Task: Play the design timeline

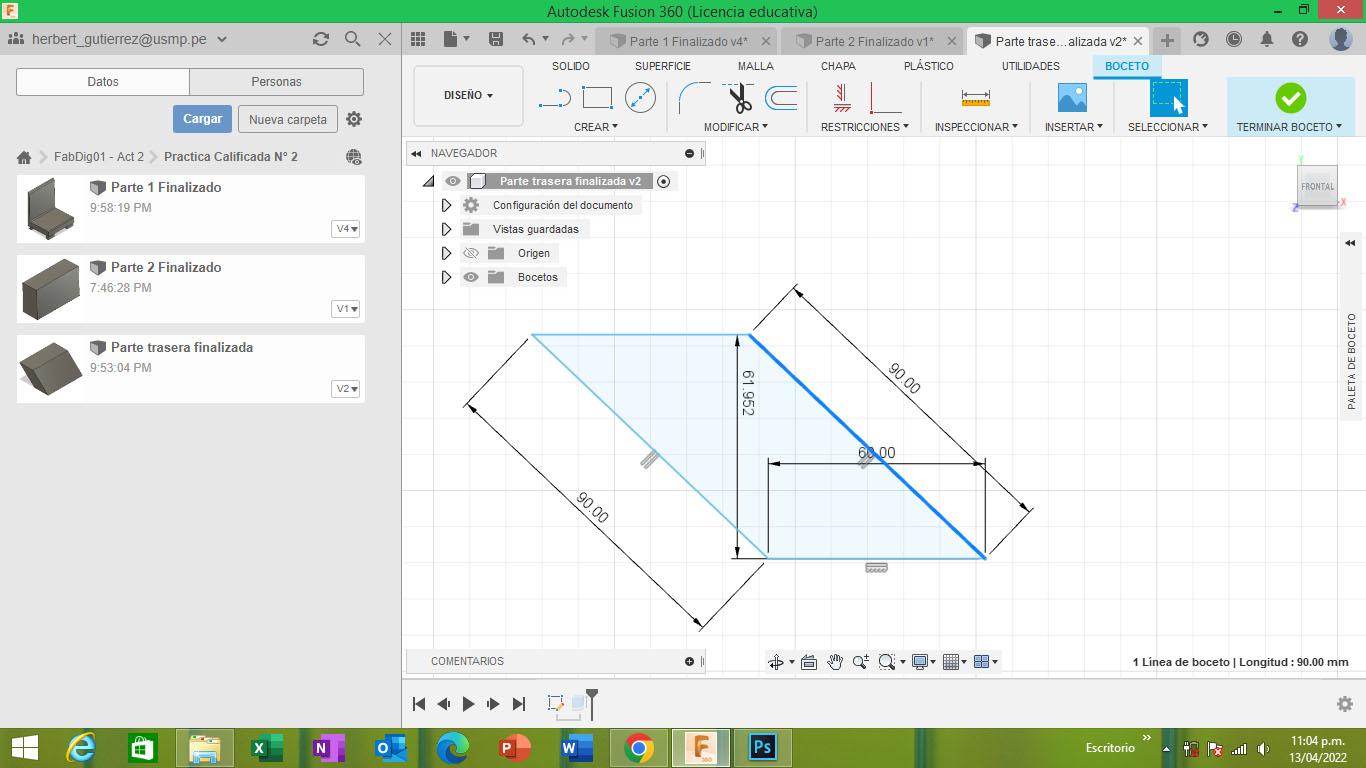Action: (468, 704)
